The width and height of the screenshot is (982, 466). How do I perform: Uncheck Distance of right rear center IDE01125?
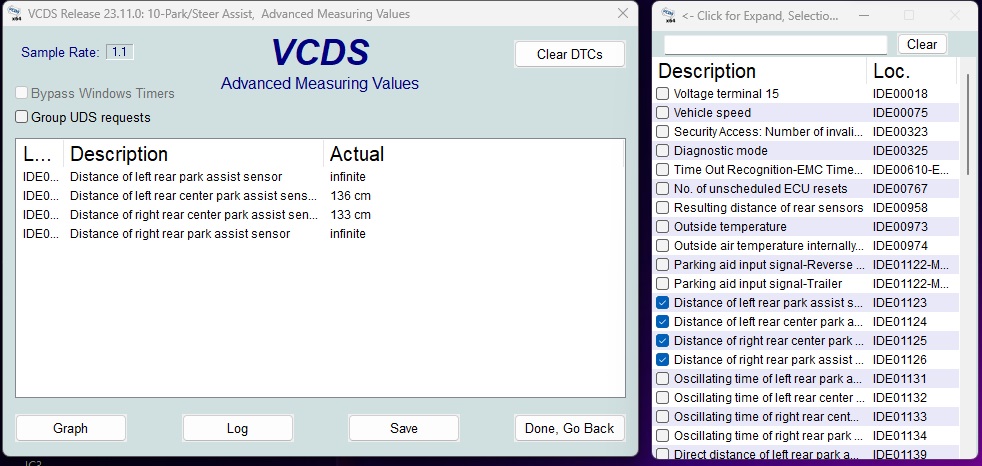663,341
